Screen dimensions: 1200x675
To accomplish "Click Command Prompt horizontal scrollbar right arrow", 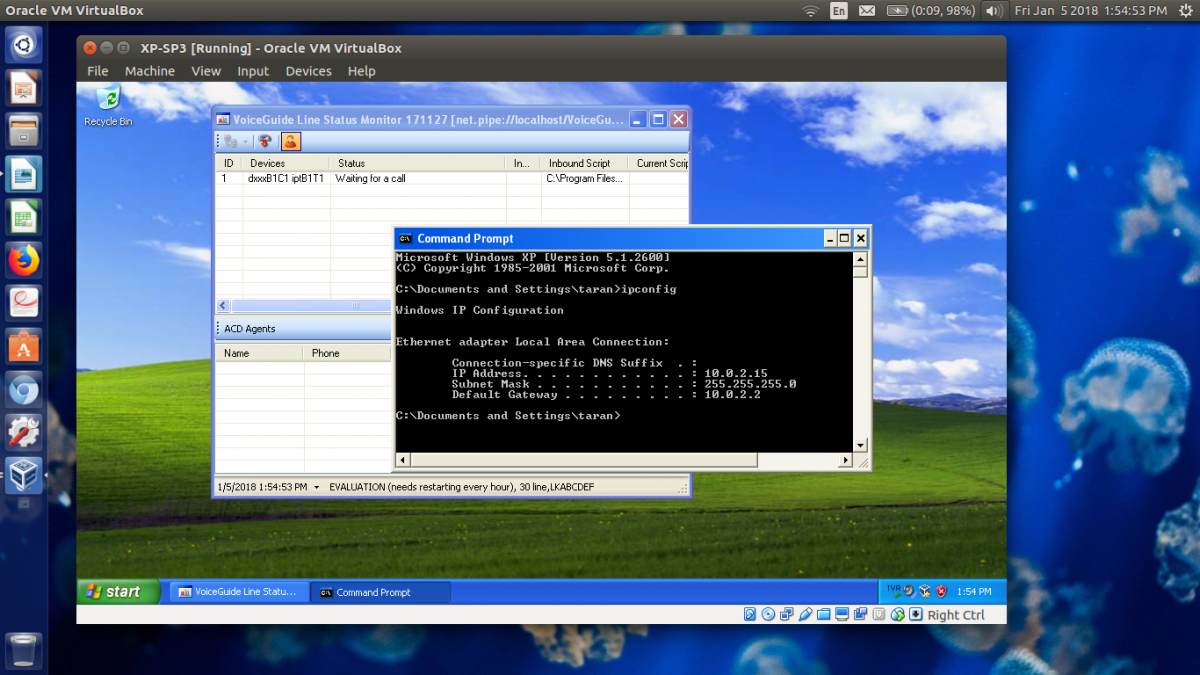I will [845, 460].
